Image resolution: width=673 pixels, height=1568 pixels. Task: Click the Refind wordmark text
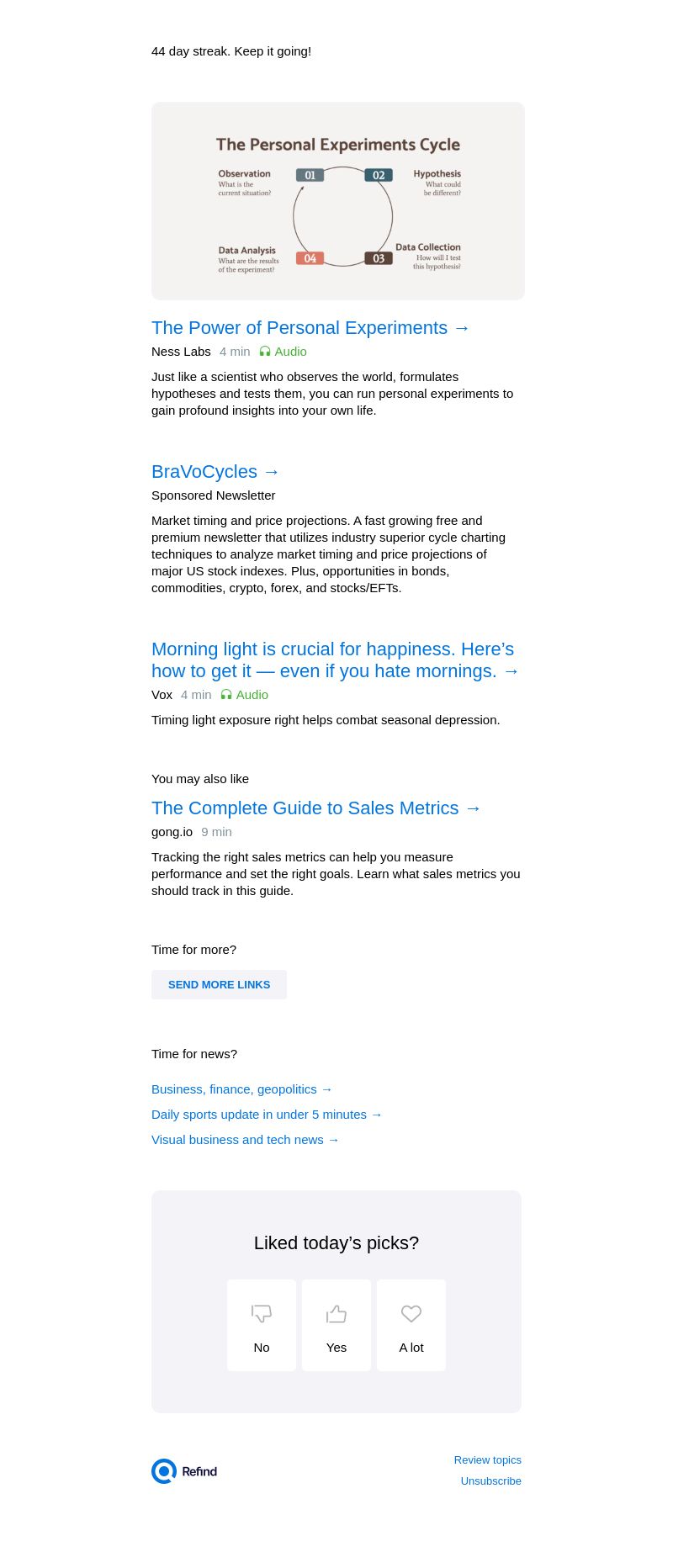pos(199,1471)
